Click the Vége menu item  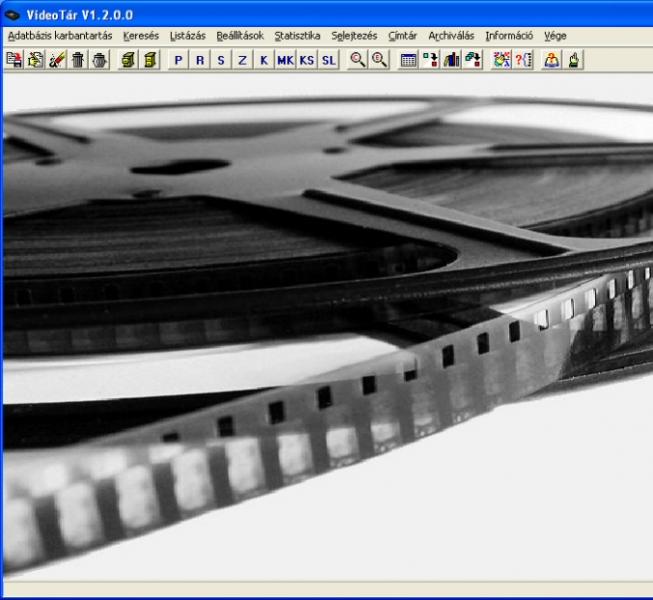(x=555, y=35)
